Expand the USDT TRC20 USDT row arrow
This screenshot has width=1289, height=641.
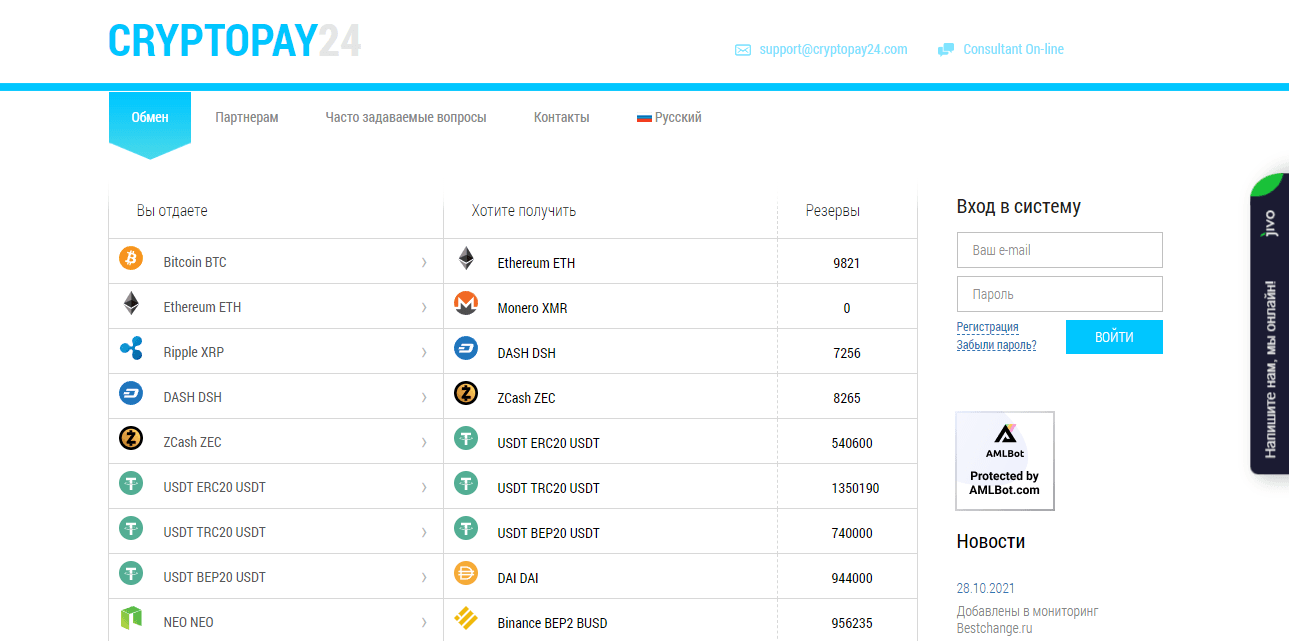(426, 530)
